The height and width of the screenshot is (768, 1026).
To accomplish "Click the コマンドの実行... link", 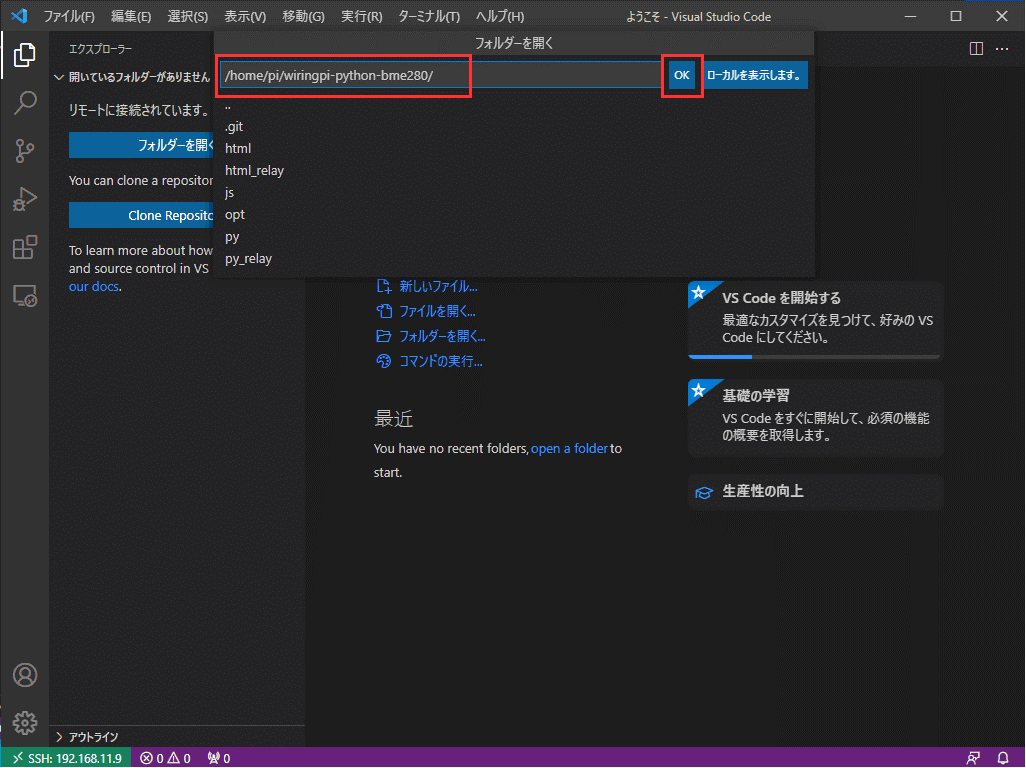I will 429,361.
